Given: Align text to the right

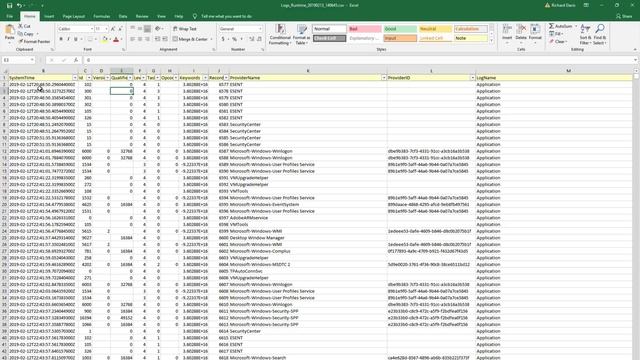Looking at the screenshot, I should pyautogui.click(x=147, y=39).
